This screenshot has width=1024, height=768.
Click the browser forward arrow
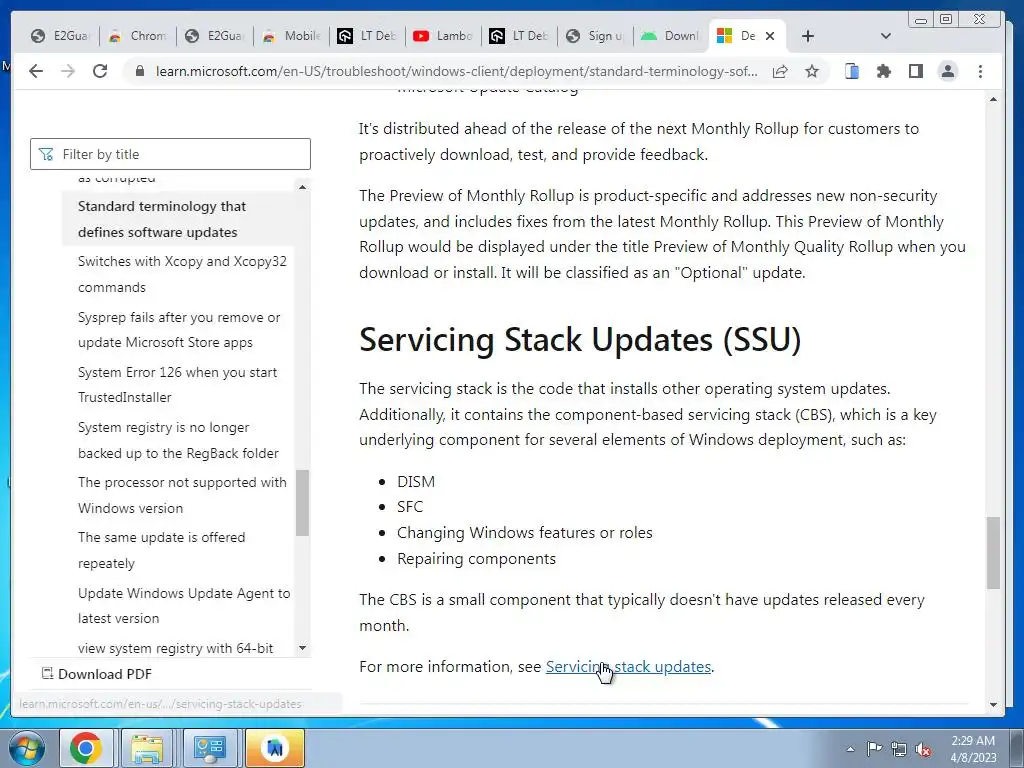coord(68,71)
